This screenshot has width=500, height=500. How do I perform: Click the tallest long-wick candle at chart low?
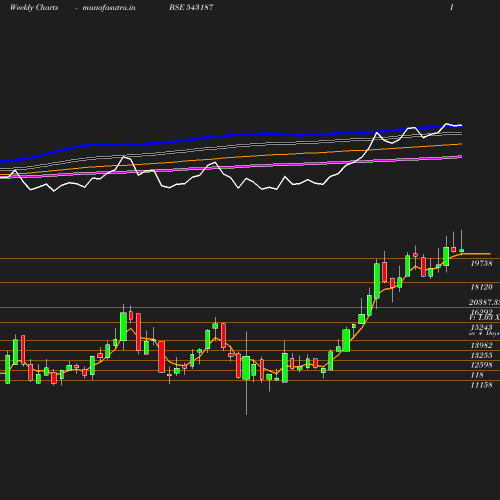click(x=246, y=373)
